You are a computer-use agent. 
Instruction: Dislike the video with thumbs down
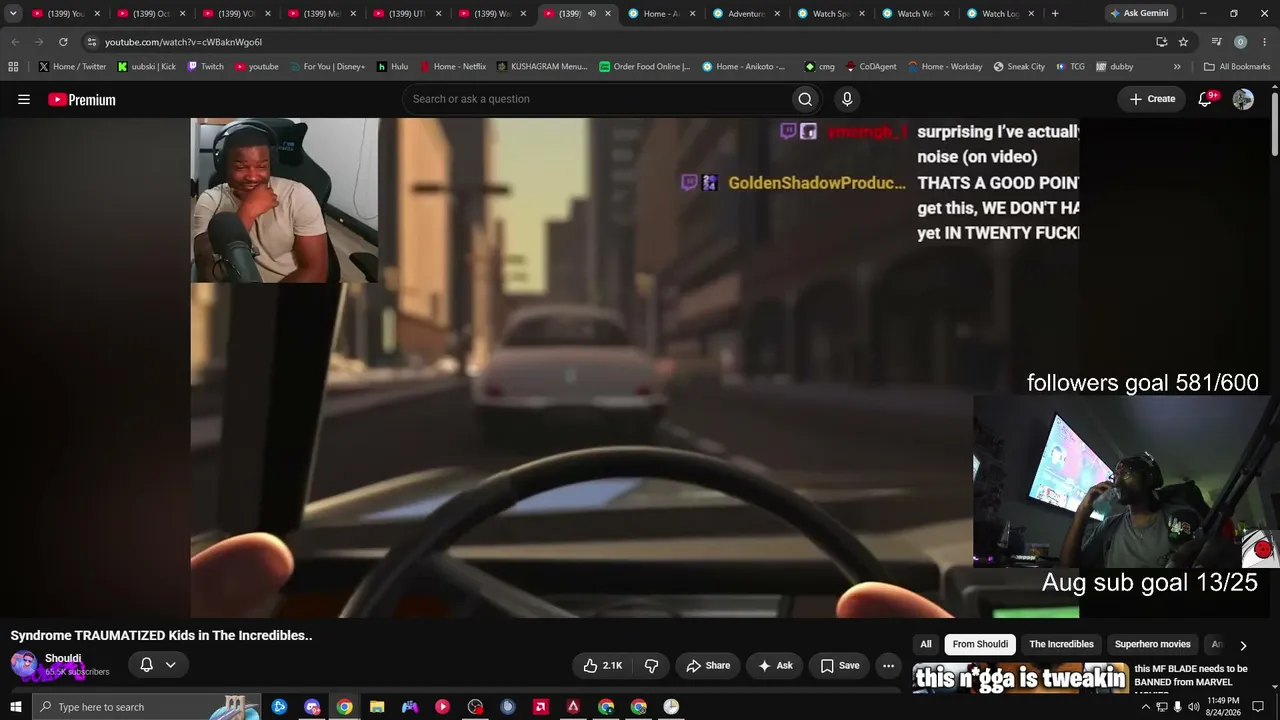click(651, 665)
